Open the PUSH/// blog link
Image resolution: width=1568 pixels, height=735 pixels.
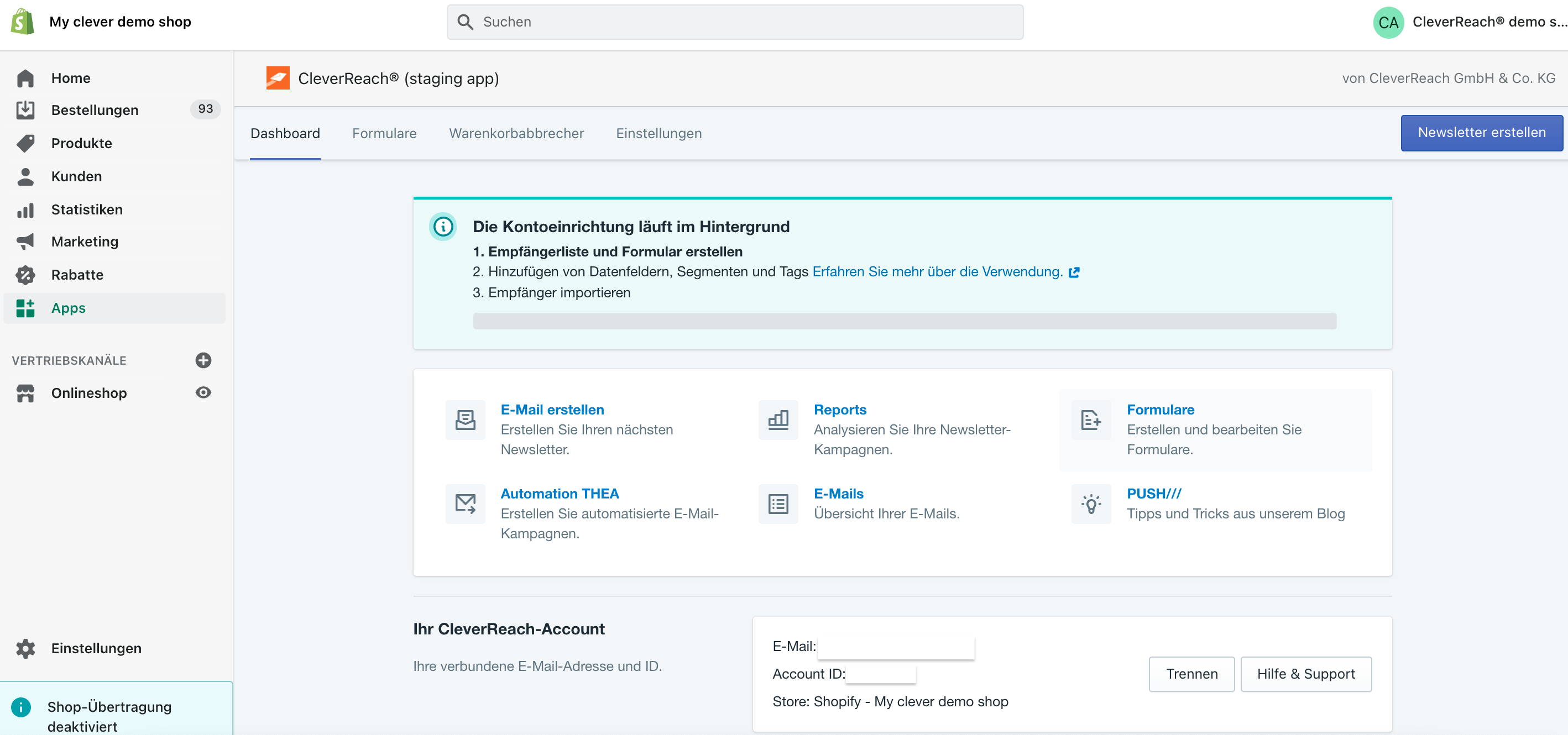pos(1154,494)
